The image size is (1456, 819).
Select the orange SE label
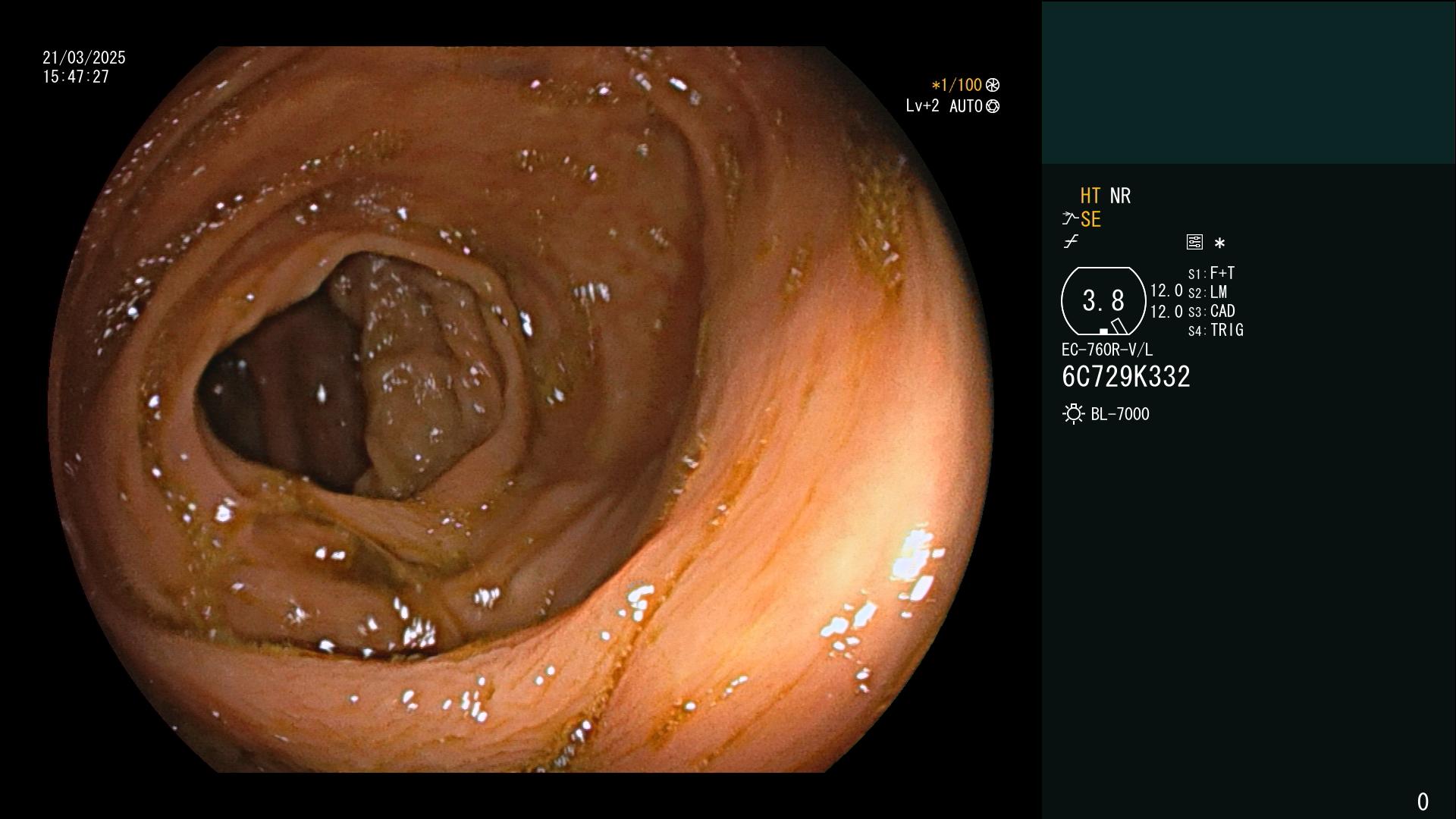tap(1090, 220)
